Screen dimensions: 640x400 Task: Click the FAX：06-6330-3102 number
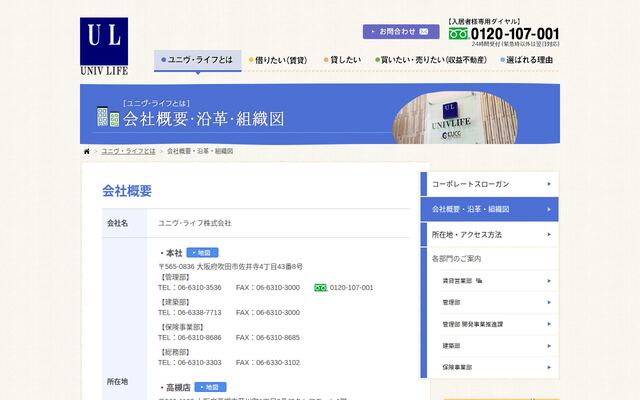tap(268, 362)
